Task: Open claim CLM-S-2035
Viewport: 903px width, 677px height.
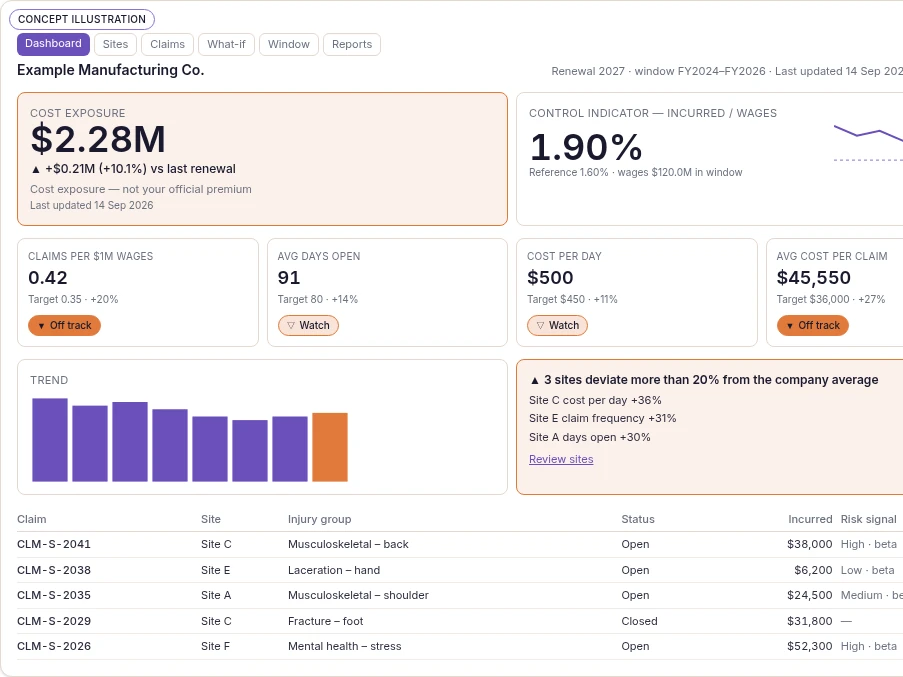Action: (54, 595)
